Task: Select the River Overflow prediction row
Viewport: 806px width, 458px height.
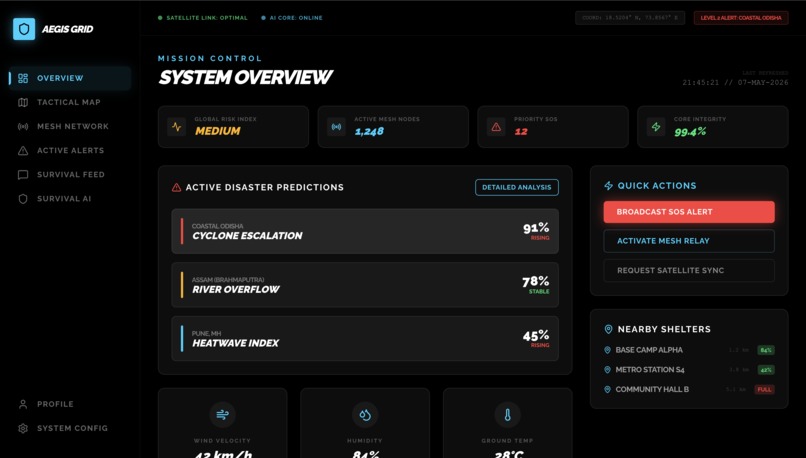Action: click(x=365, y=285)
